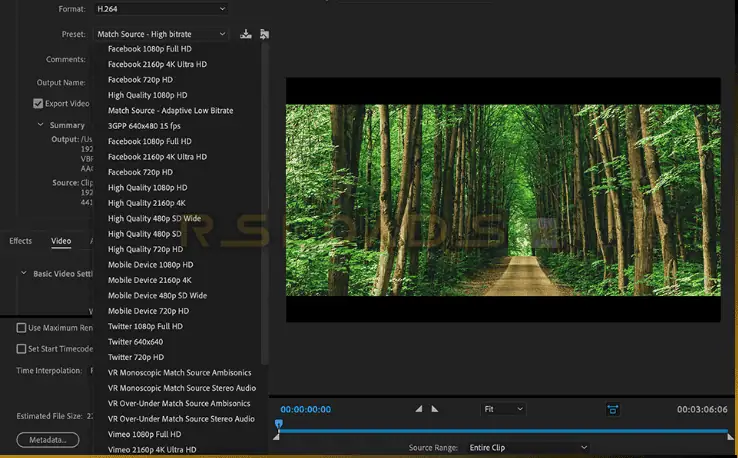The width and height of the screenshot is (738, 458).
Task: Click the Set In Point triangle icon
Action: tap(418, 409)
